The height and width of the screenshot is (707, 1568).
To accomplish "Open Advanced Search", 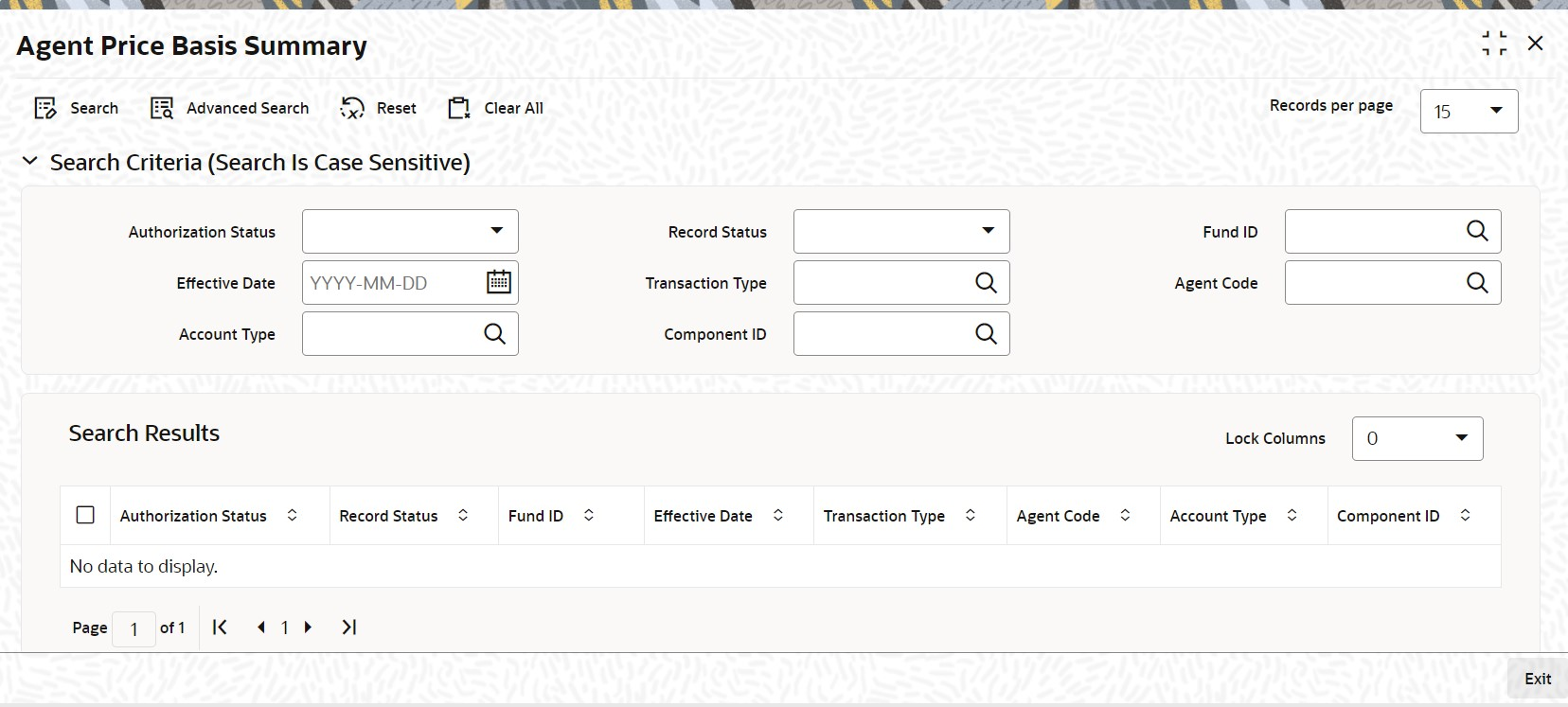I will click(229, 108).
